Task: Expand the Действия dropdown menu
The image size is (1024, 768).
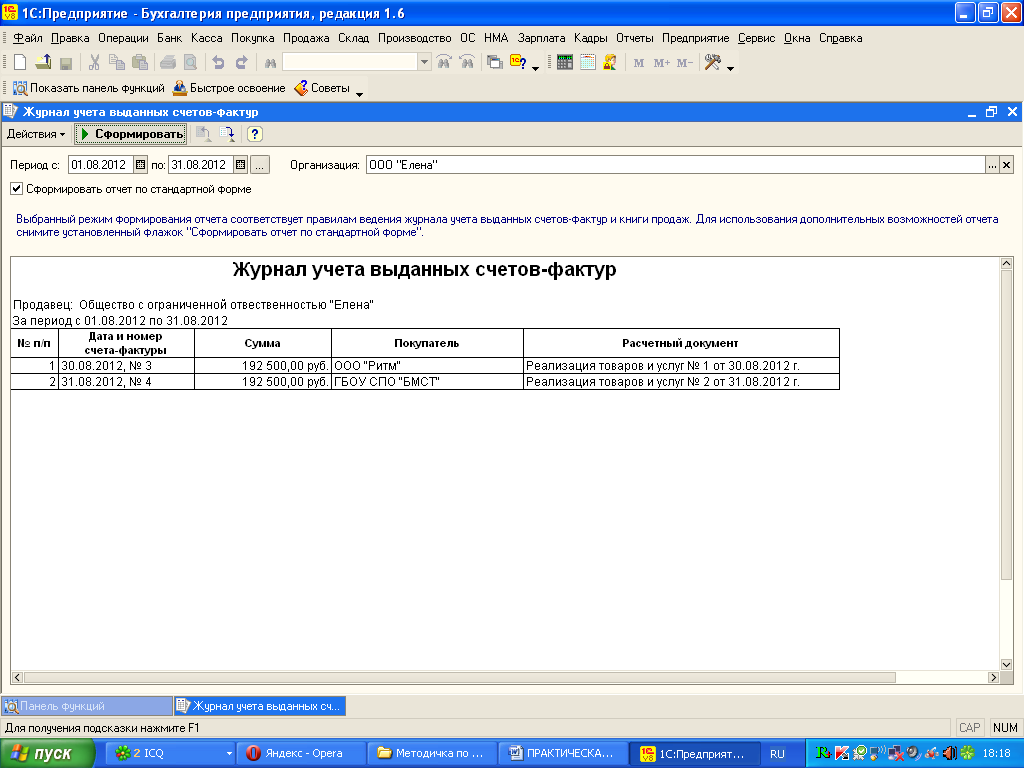Action: coord(36,134)
